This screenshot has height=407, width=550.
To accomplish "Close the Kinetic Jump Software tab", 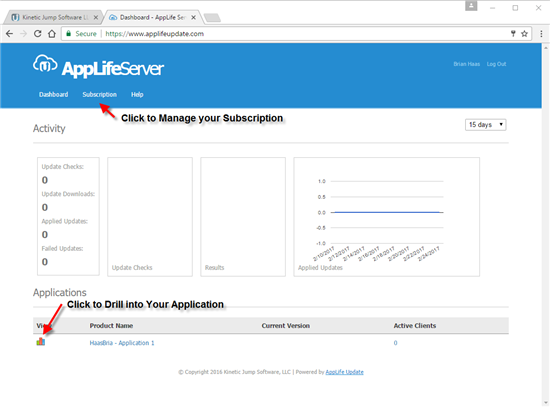I will [96, 17].
